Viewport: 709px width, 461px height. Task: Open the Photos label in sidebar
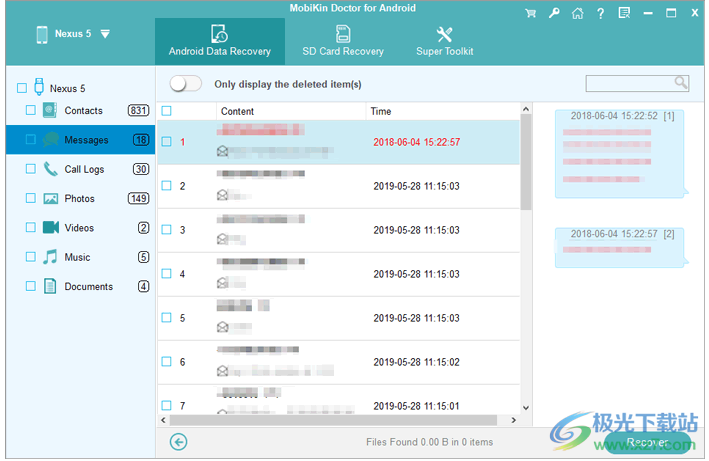80,199
